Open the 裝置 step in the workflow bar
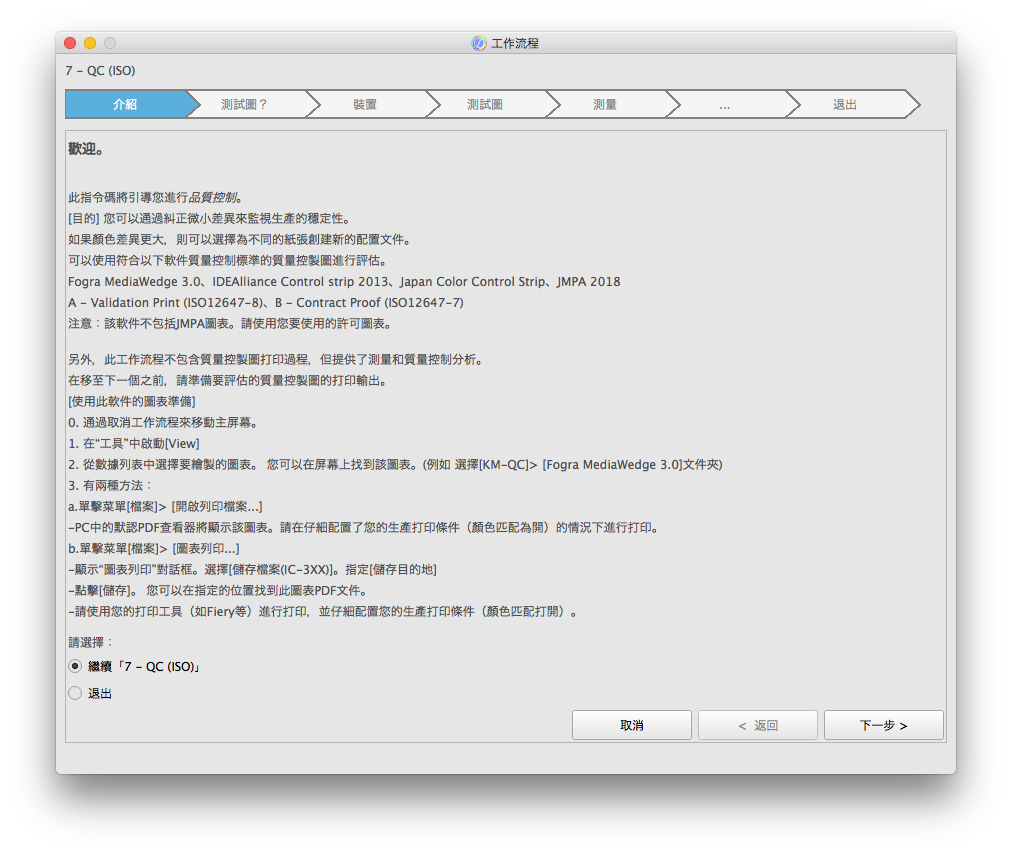Screen dimensions: 1012x854 (x=365, y=105)
